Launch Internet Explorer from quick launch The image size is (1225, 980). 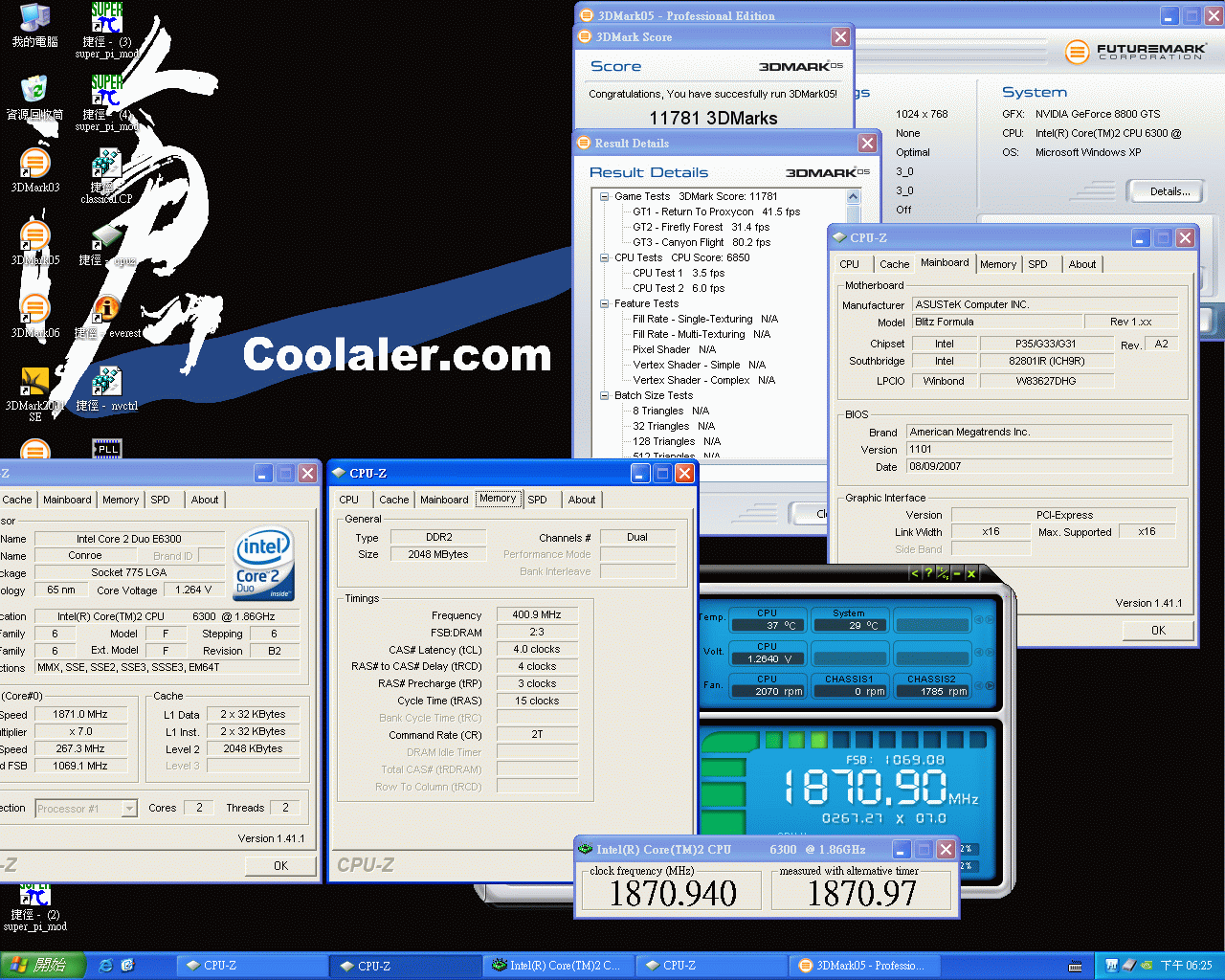coord(105,966)
